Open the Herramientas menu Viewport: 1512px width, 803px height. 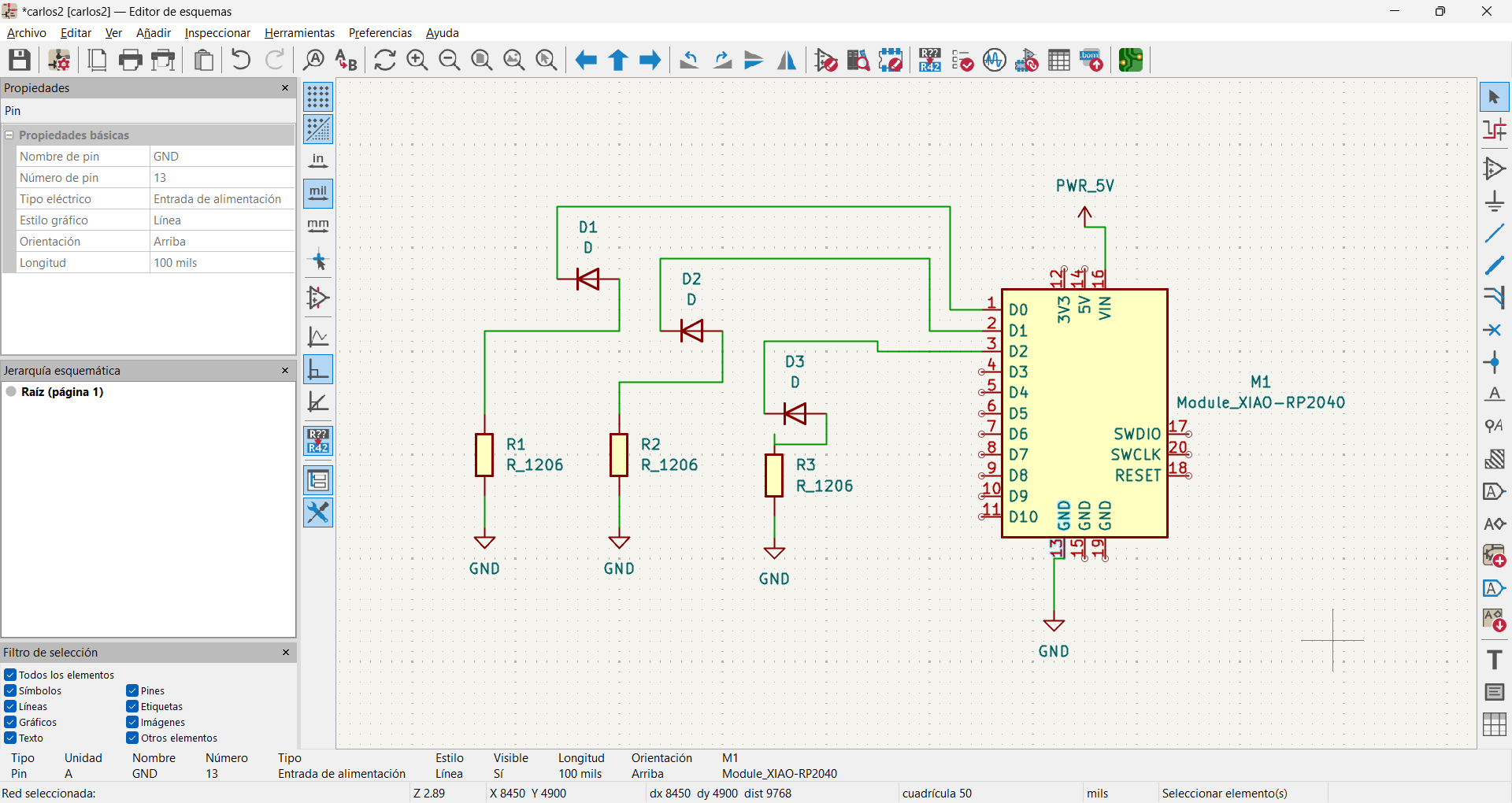point(298,32)
